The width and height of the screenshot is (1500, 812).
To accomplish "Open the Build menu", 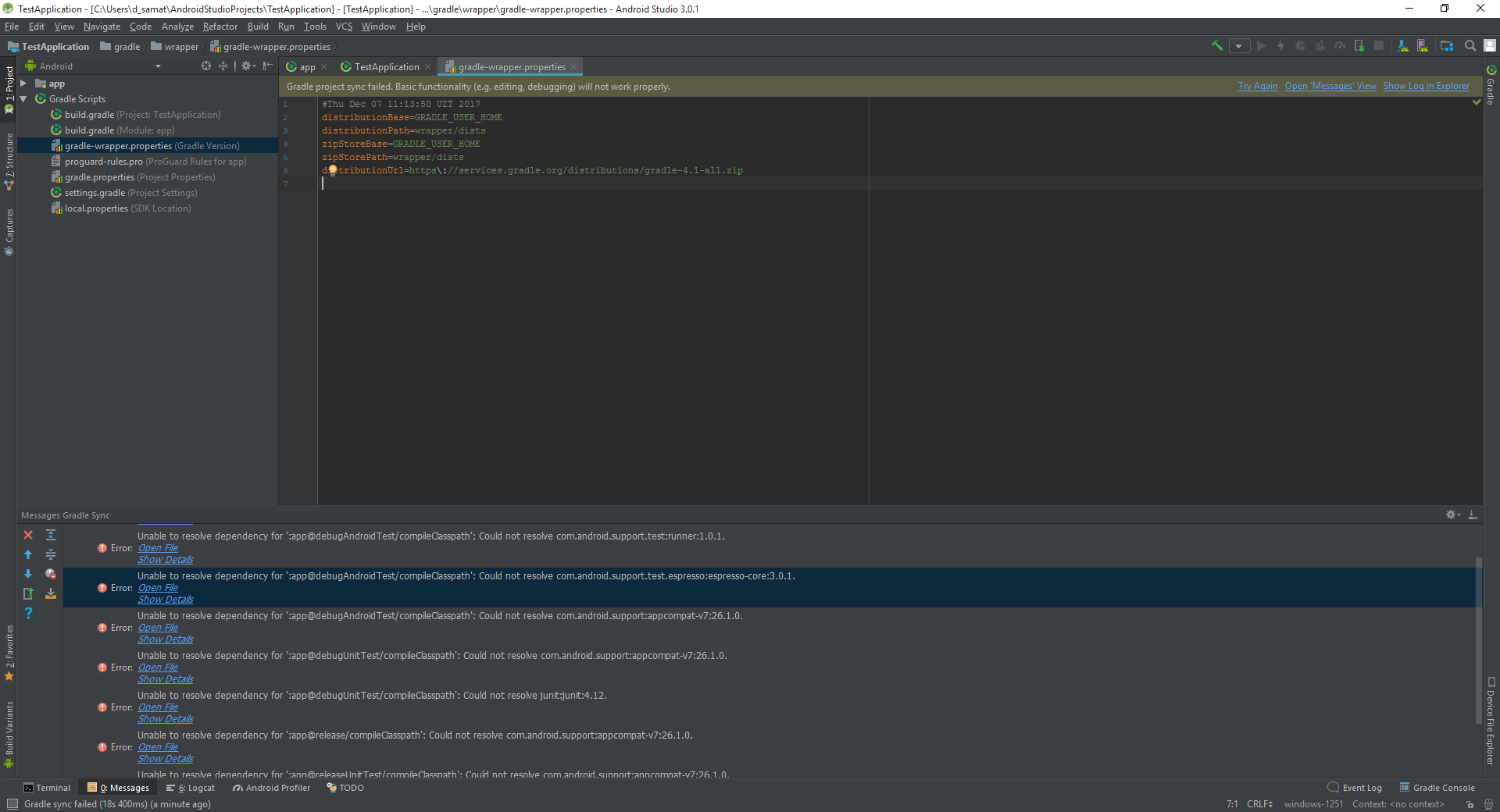I will 258,27.
